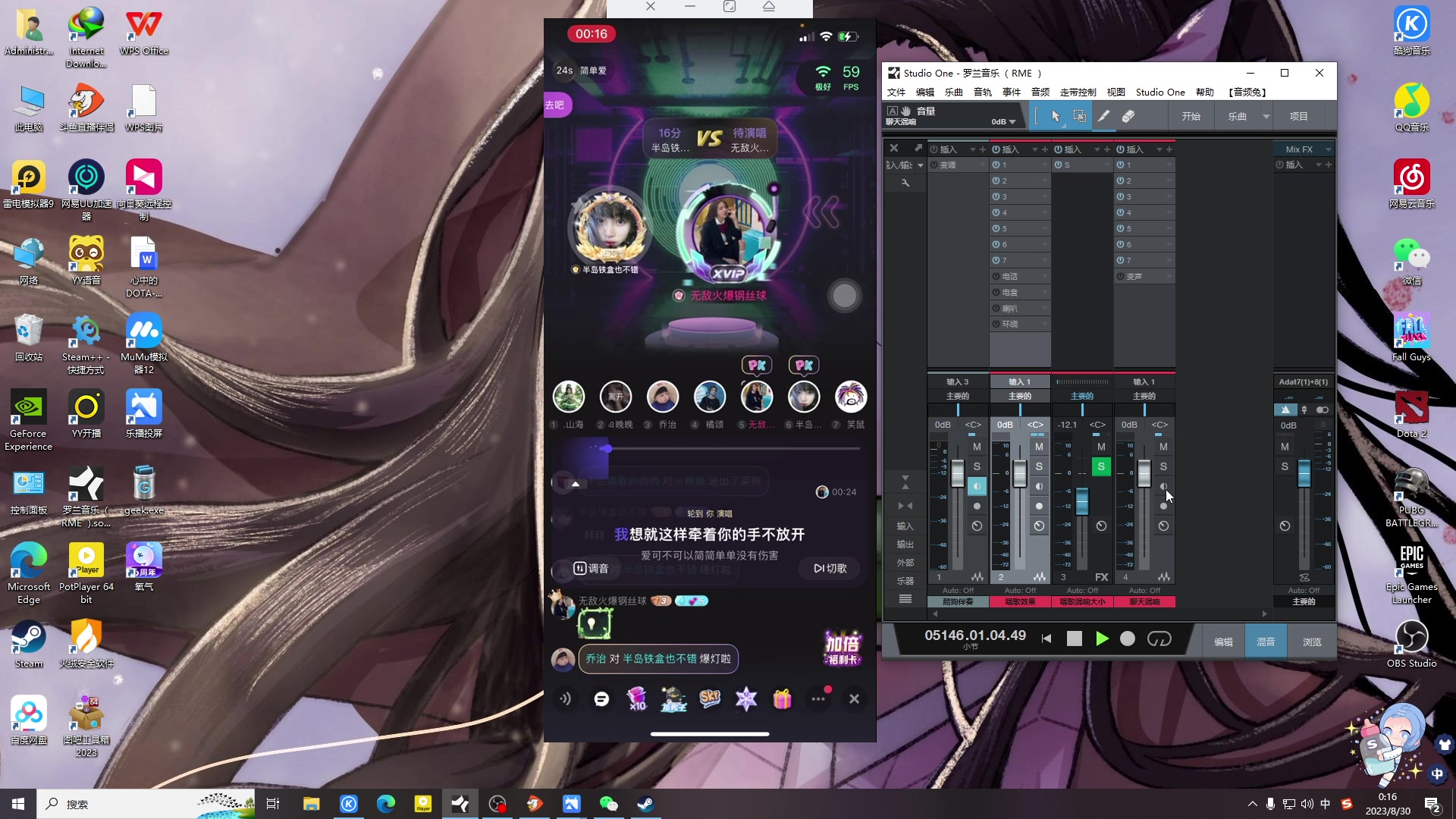Add insert with plus on Mix FX channel
Viewport: 1456px width, 819px height.
(1329, 165)
